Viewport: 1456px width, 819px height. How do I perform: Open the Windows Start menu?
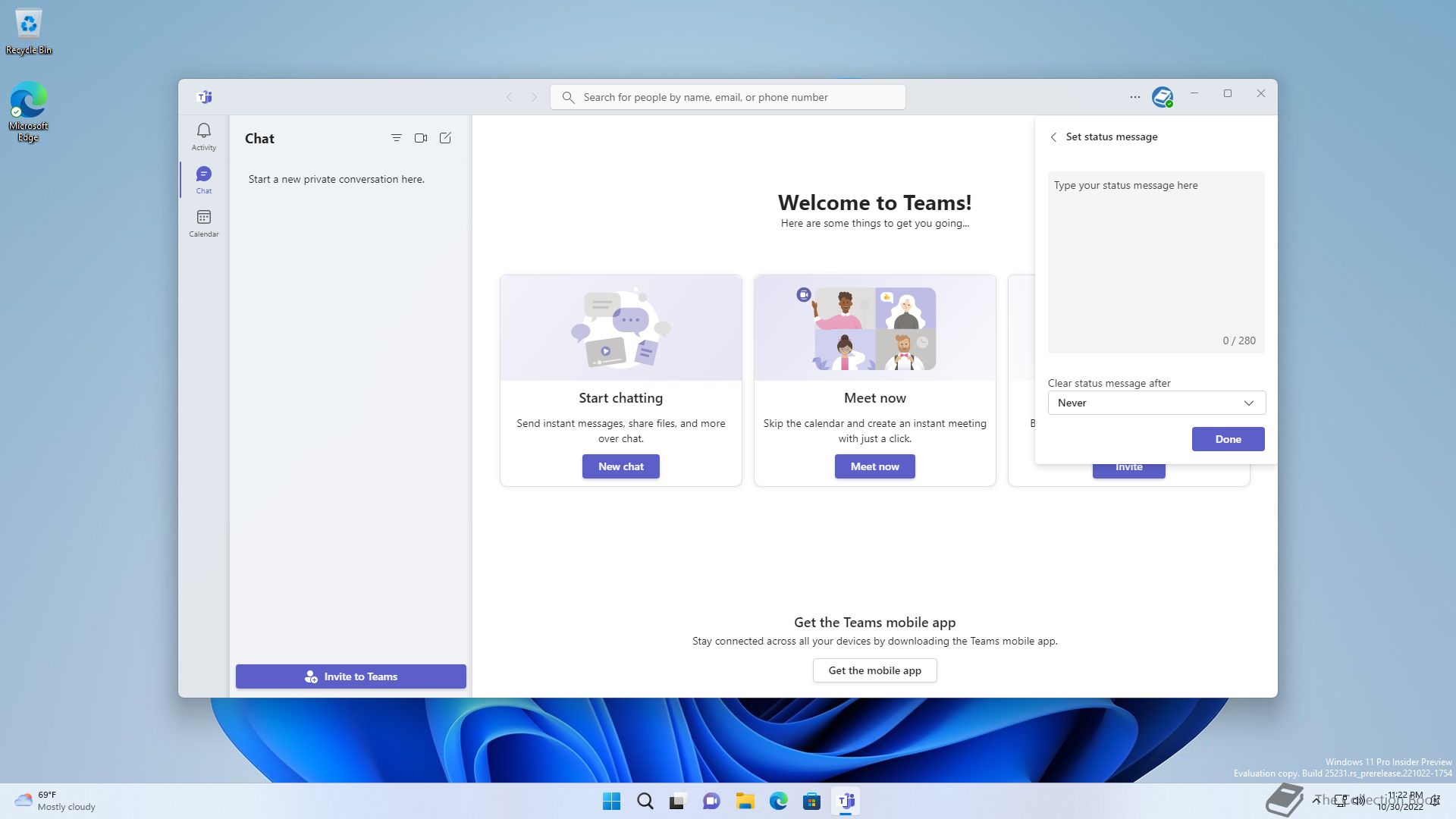(611, 801)
